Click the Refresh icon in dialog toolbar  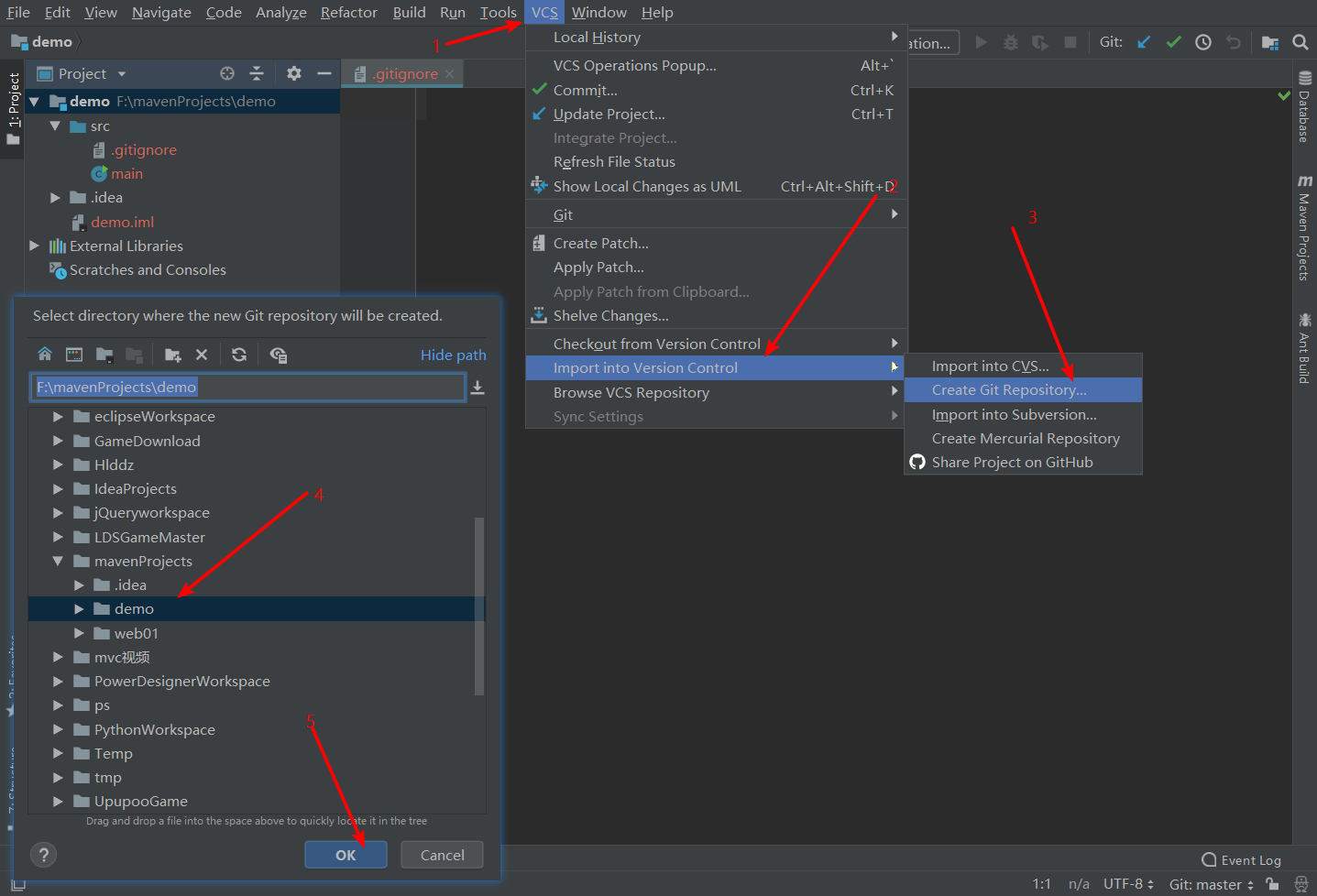pos(239,355)
